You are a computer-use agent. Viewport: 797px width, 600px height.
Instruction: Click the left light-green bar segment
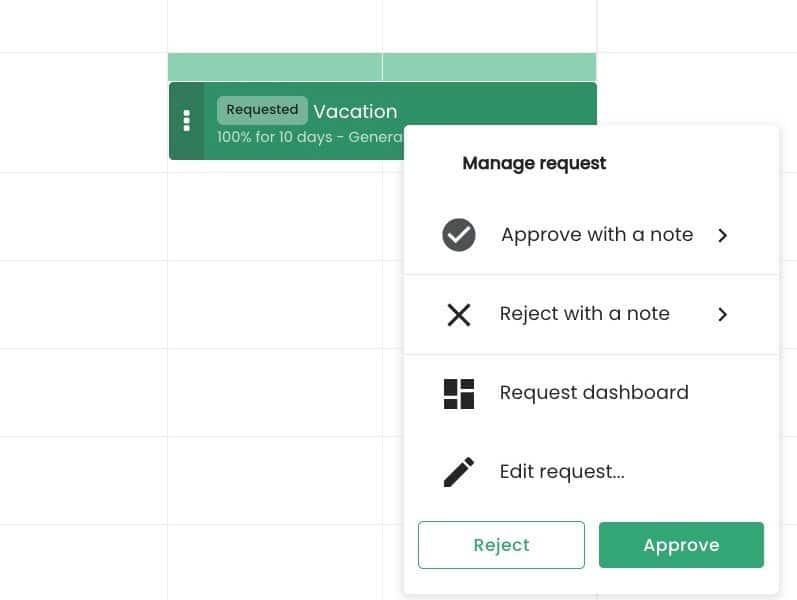[275, 67]
